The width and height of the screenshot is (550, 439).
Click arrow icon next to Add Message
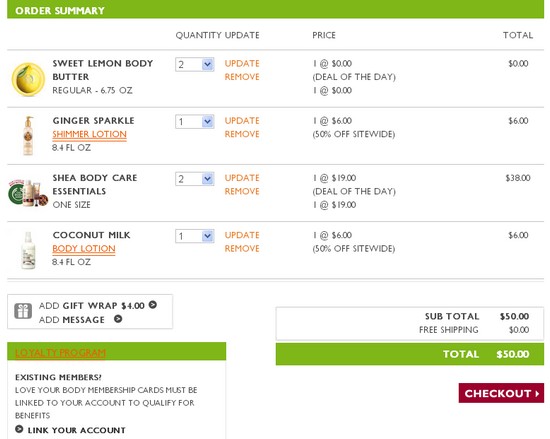point(118,319)
